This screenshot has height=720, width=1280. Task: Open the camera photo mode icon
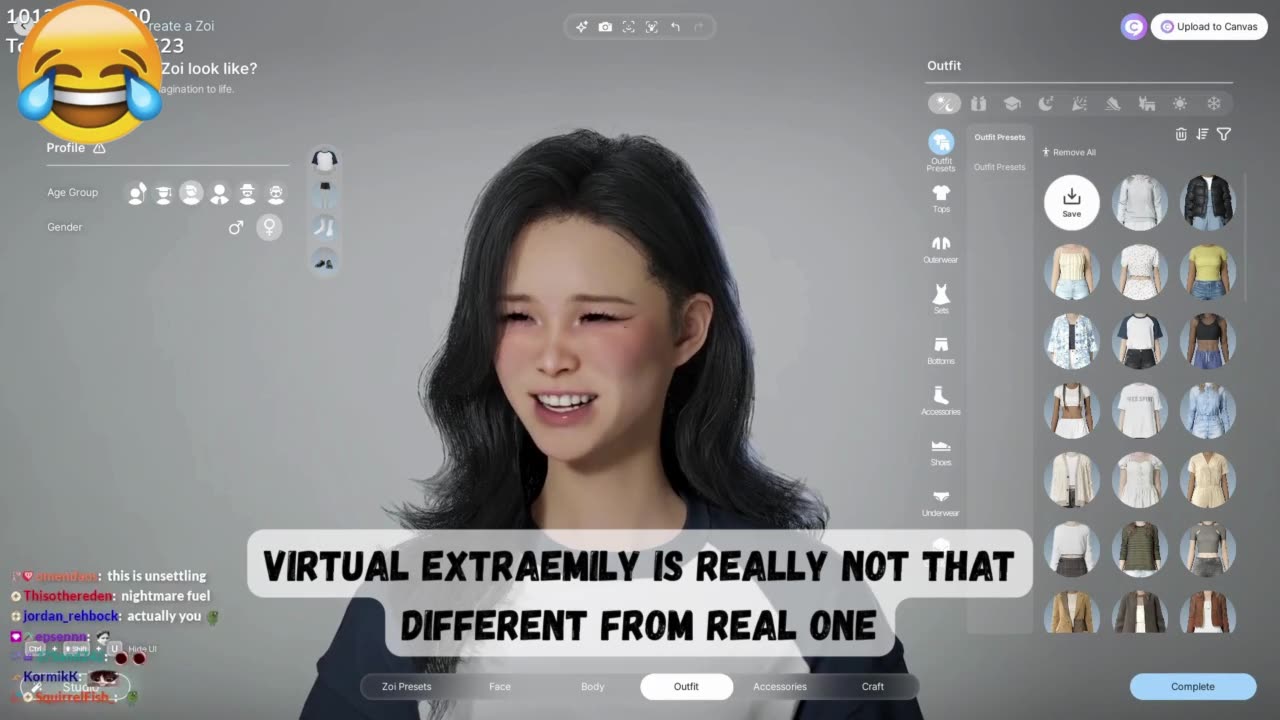(605, 27)
